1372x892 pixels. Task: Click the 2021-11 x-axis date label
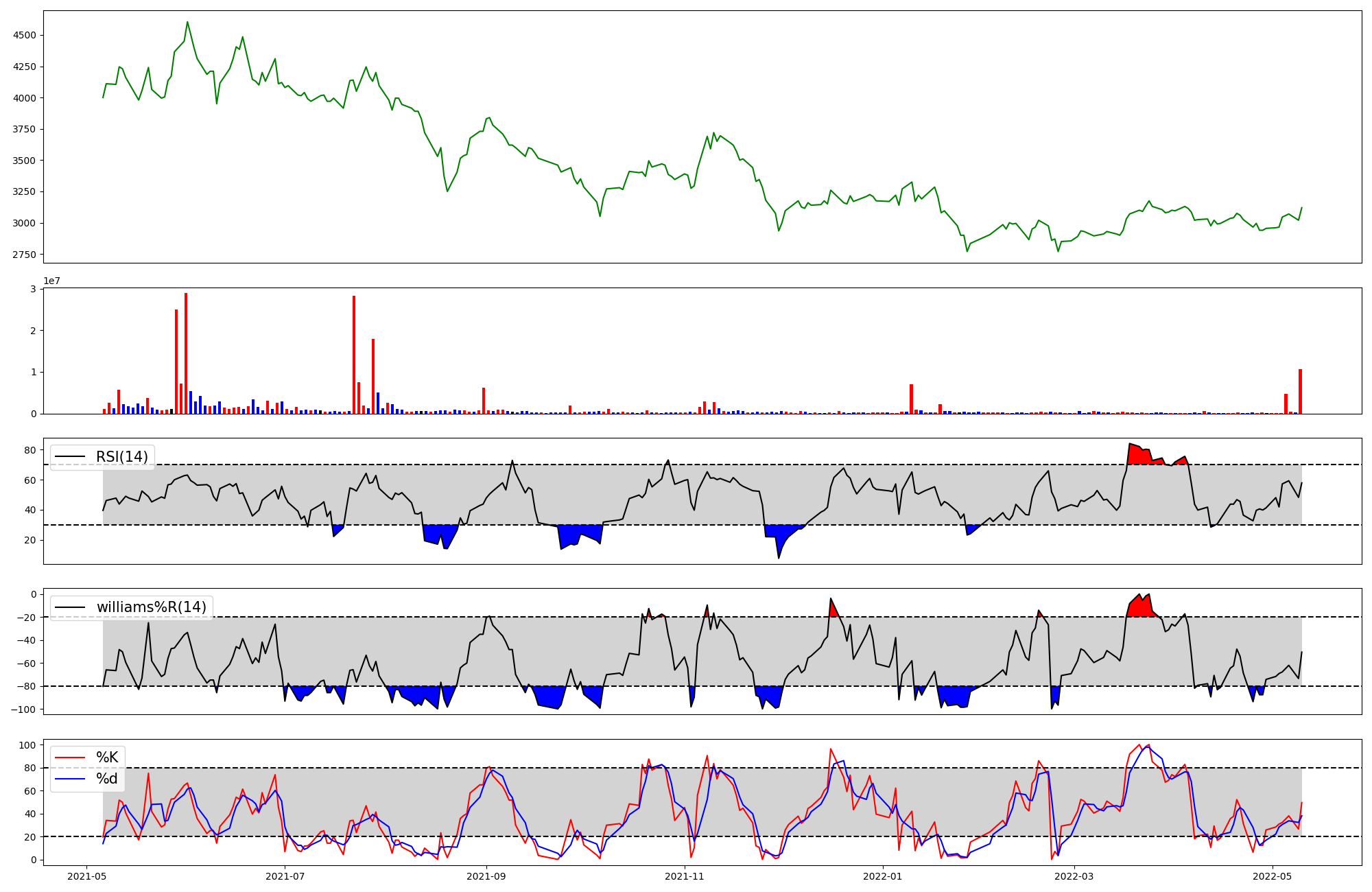click(x=685, y=876)
